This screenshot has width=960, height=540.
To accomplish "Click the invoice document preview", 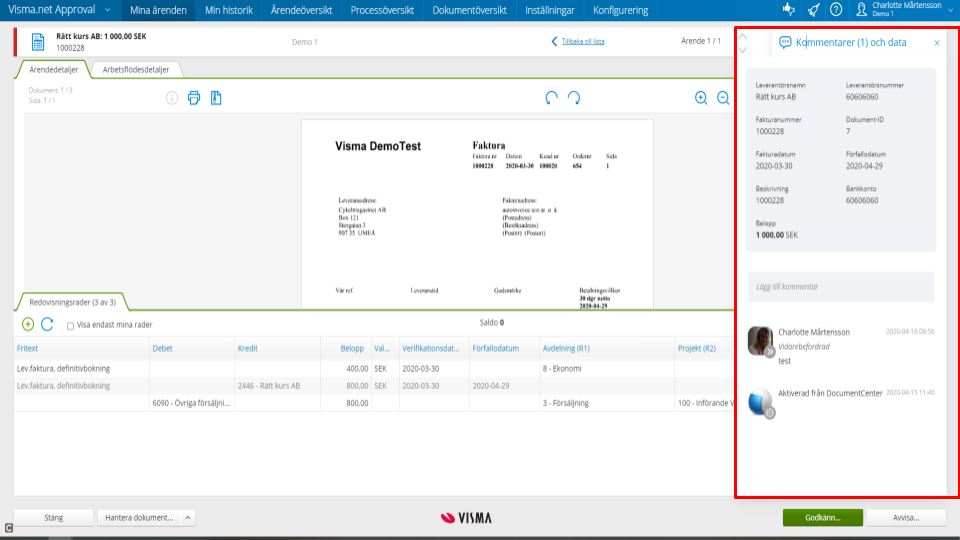I will click(x=478, y=214).
